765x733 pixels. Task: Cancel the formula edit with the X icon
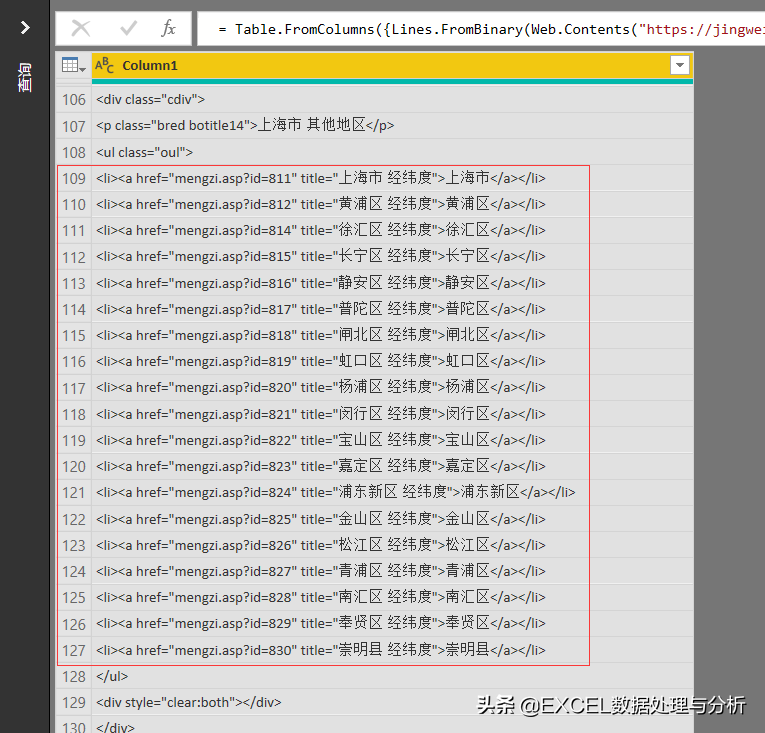click(81, 28)
